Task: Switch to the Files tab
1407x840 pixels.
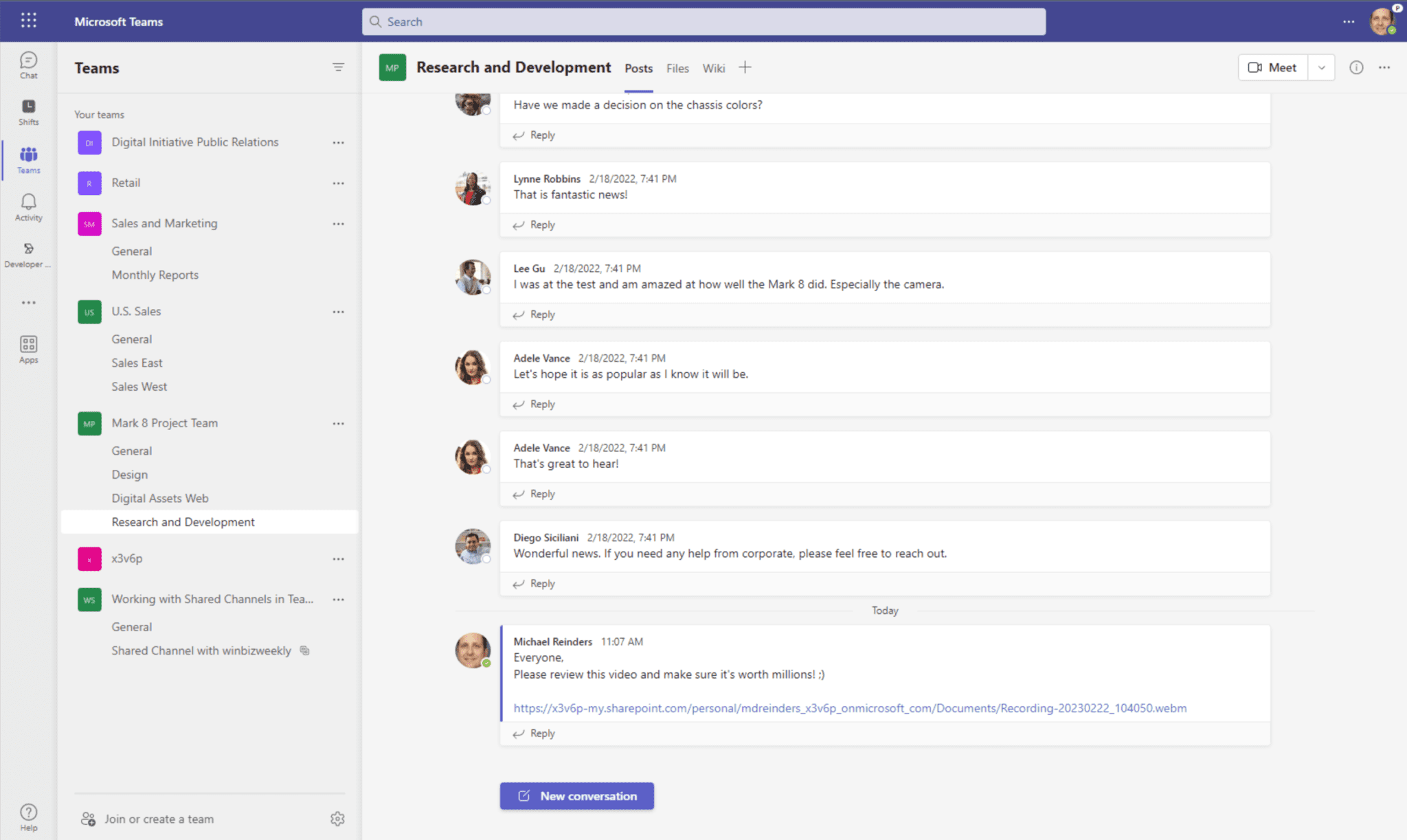Action: point(677,68)
